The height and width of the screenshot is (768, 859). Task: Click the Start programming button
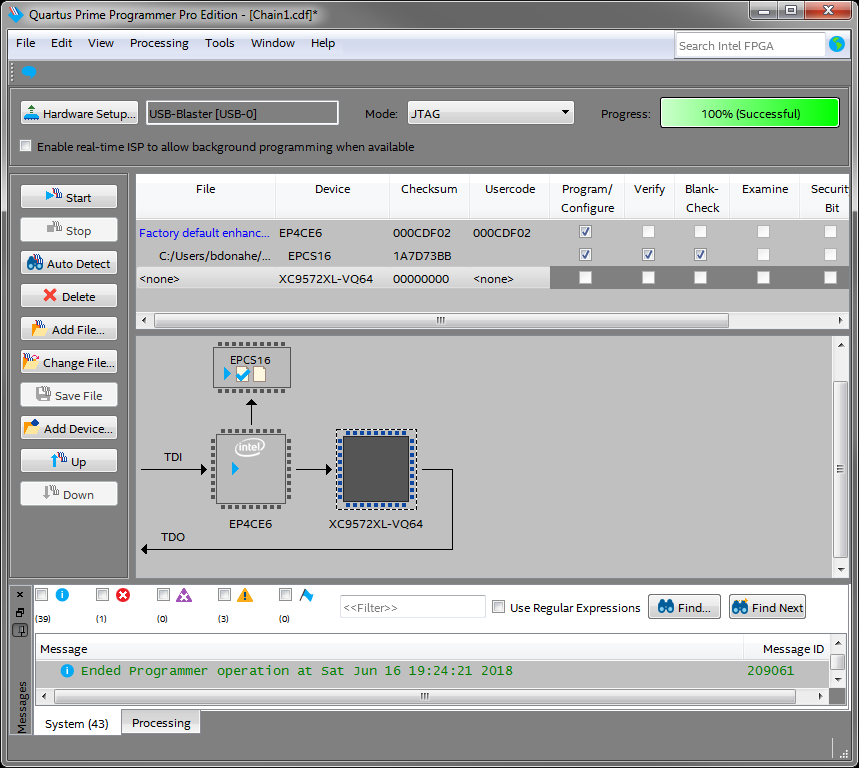(69, 197)
